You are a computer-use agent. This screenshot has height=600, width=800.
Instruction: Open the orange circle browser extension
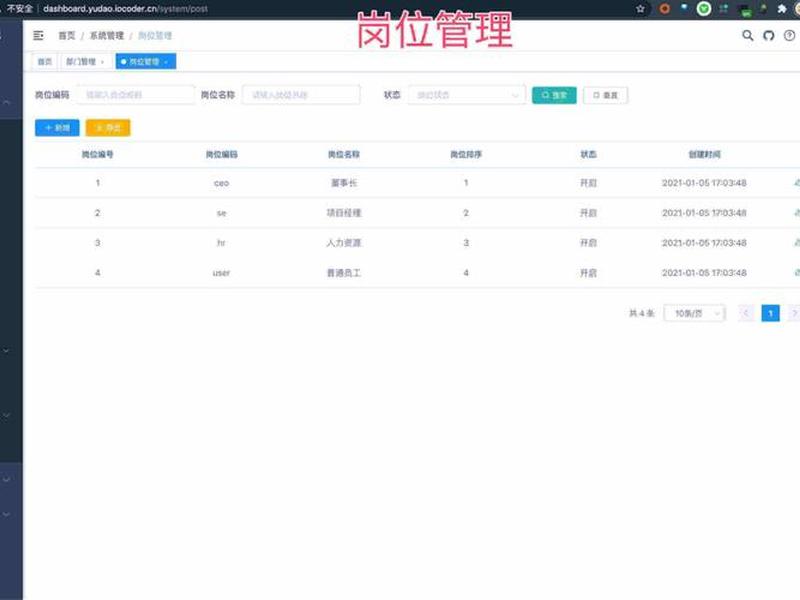(x=664, y=9)
